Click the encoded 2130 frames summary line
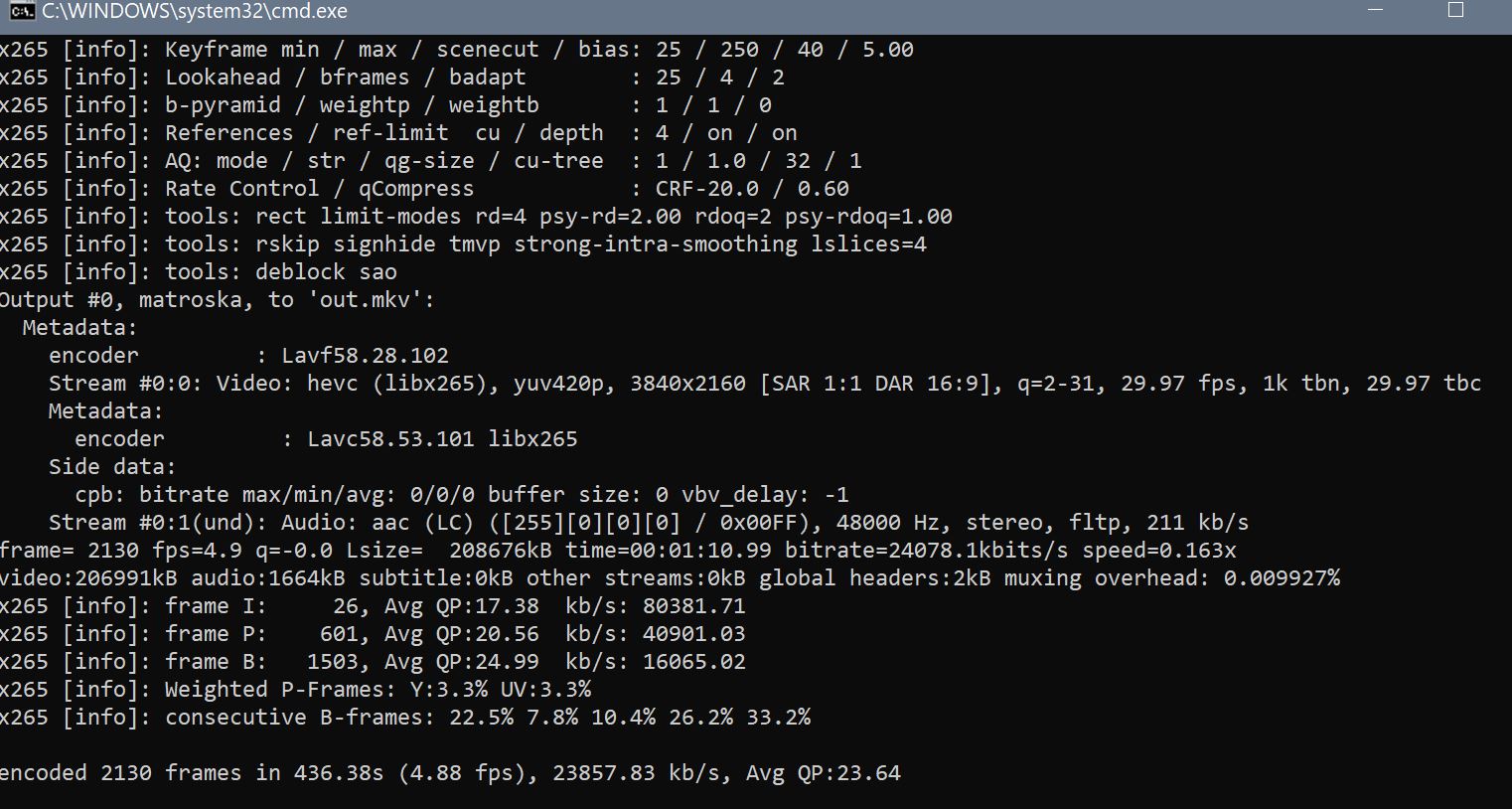Viewport: 1512px width, 809px height. tap(450, 773)
